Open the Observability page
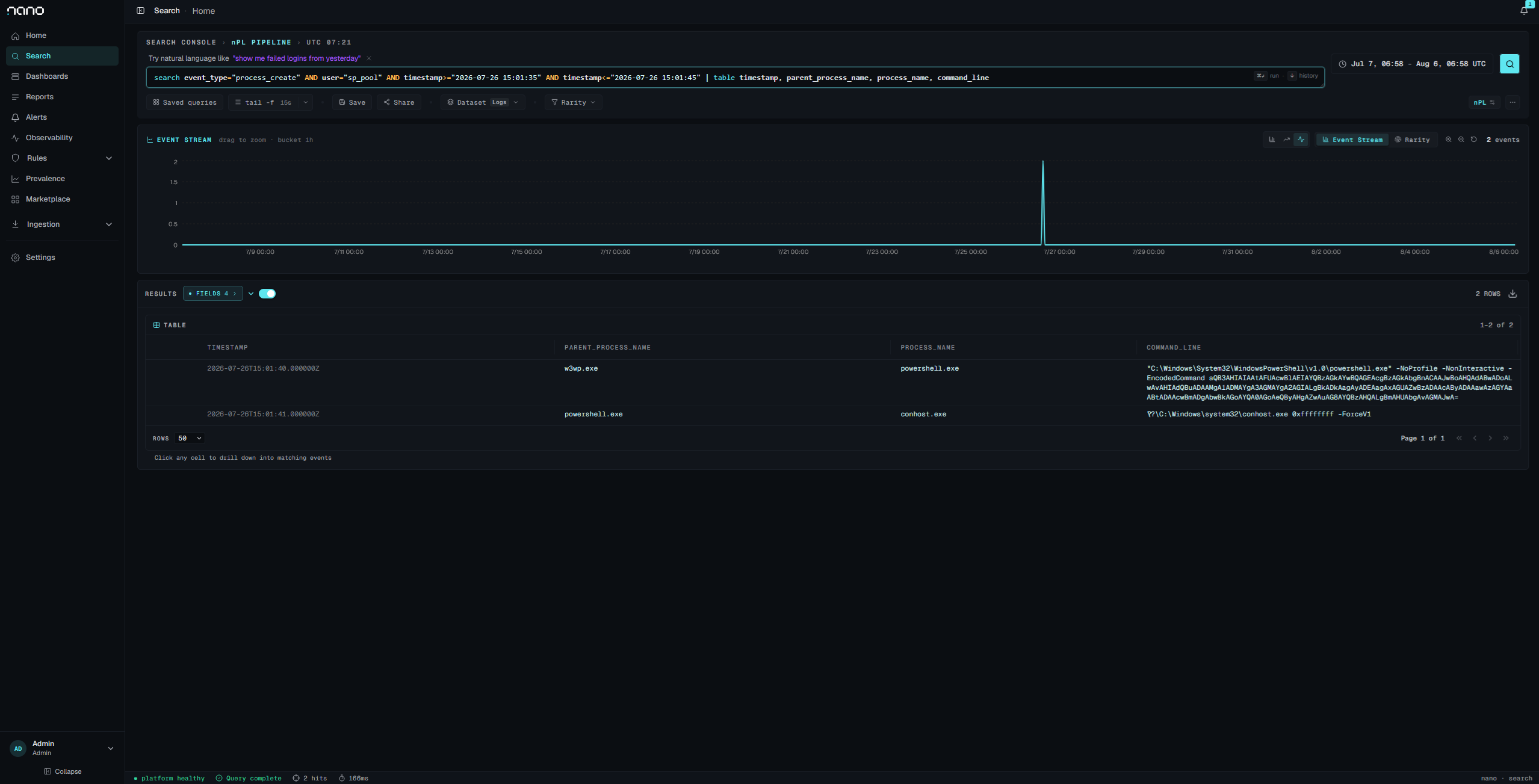 [x=62, y=138]
